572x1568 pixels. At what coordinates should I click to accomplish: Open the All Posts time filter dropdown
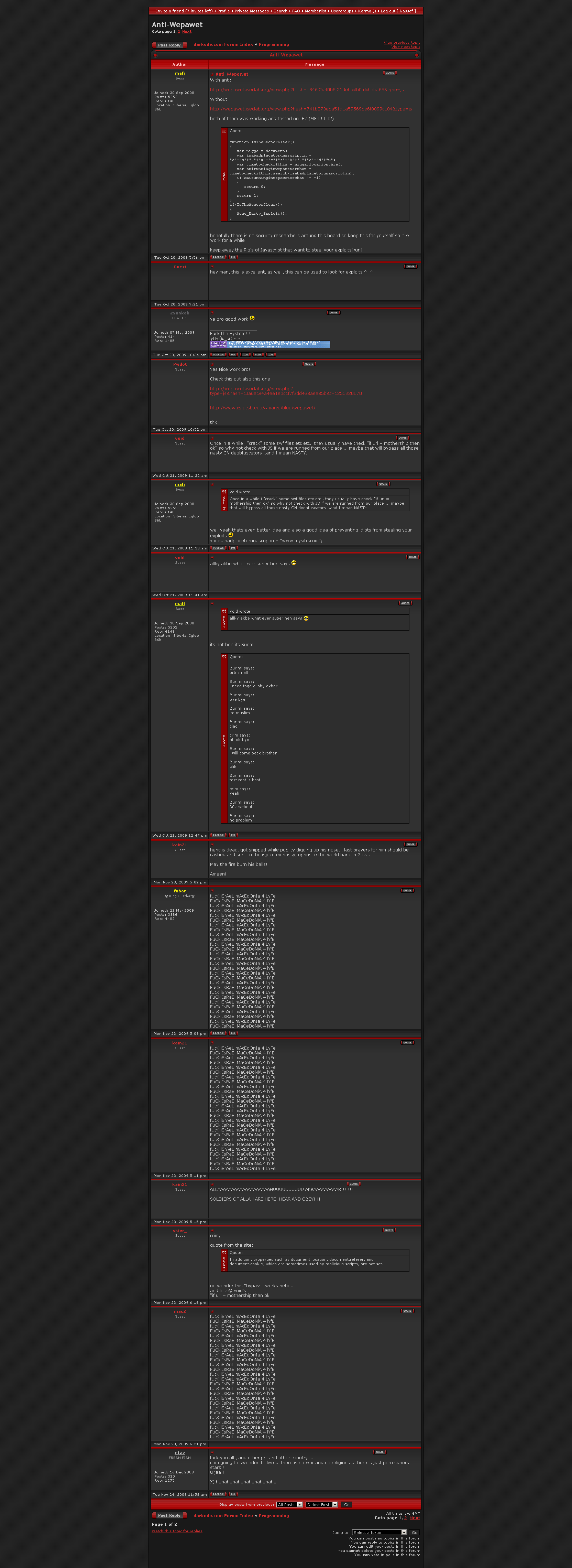[290, 1504]
